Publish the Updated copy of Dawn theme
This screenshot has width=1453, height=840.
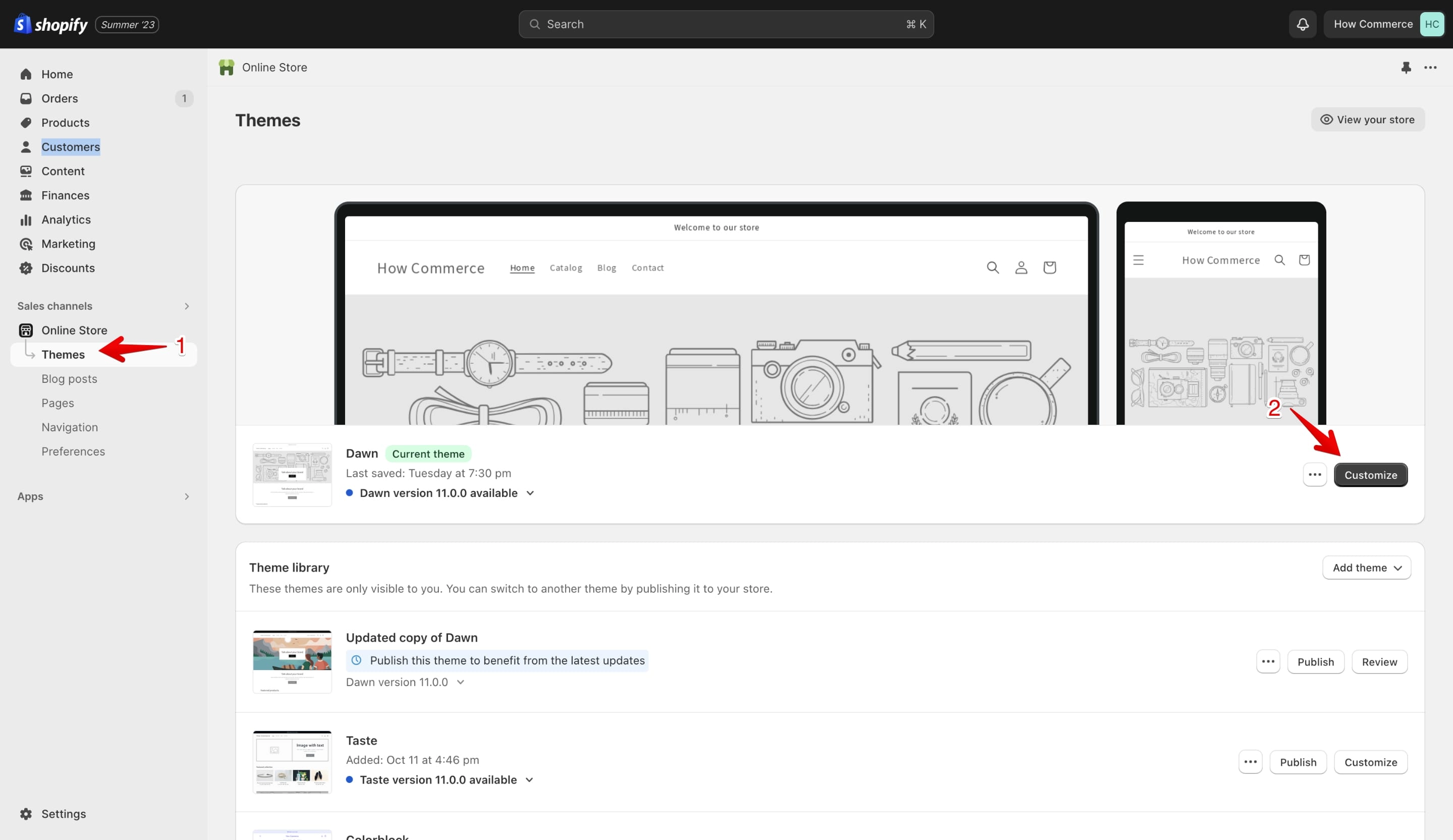1316,662
